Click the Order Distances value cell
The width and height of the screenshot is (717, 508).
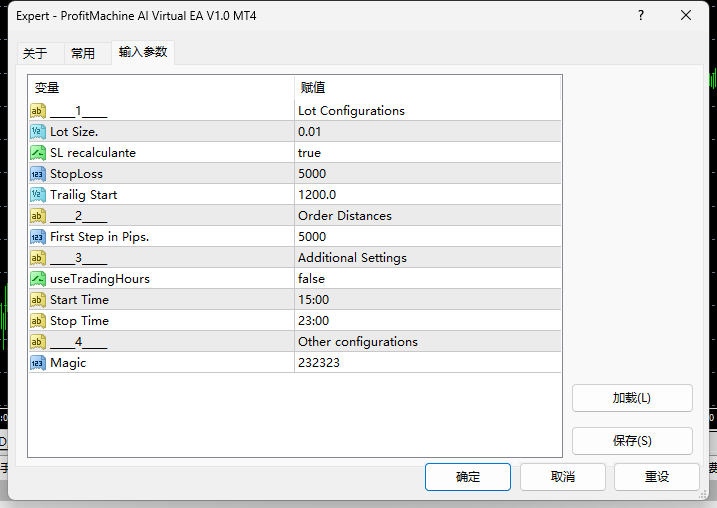coord(428,216)
